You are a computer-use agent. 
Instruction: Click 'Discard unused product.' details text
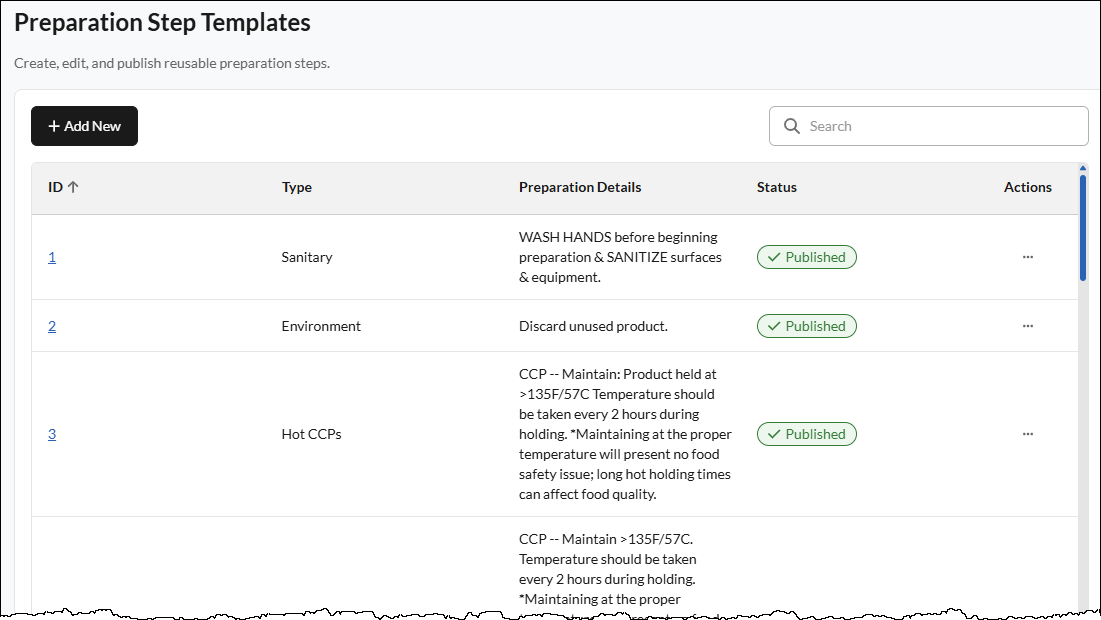593,326
